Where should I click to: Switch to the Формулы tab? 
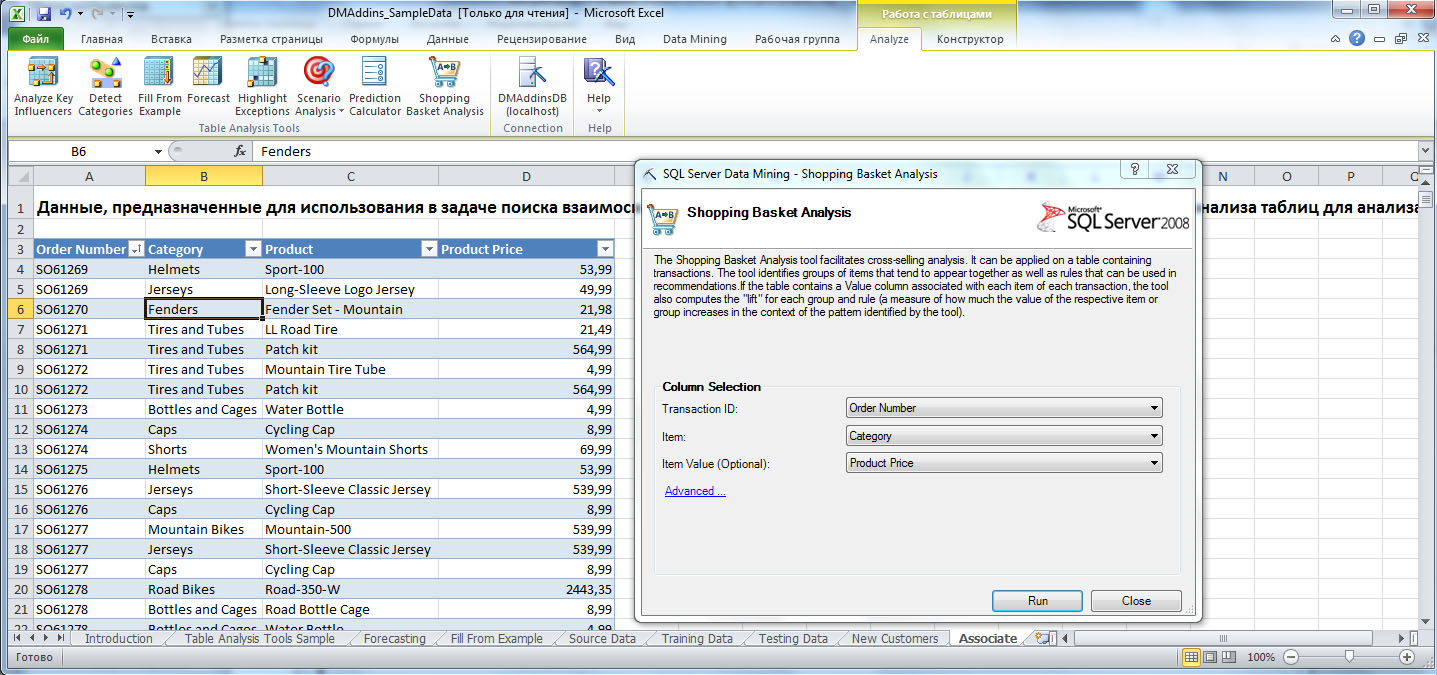(375, 39)
